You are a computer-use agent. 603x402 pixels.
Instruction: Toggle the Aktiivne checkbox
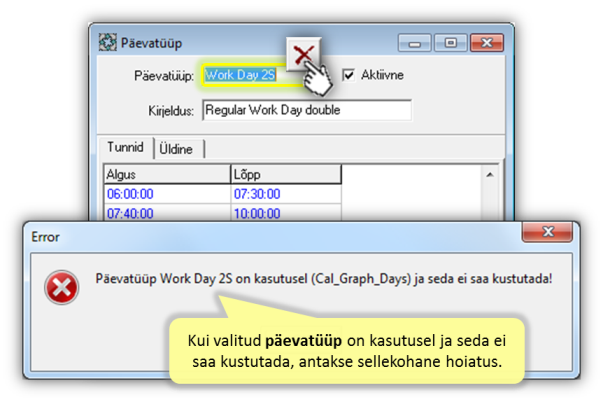point(349,75)
